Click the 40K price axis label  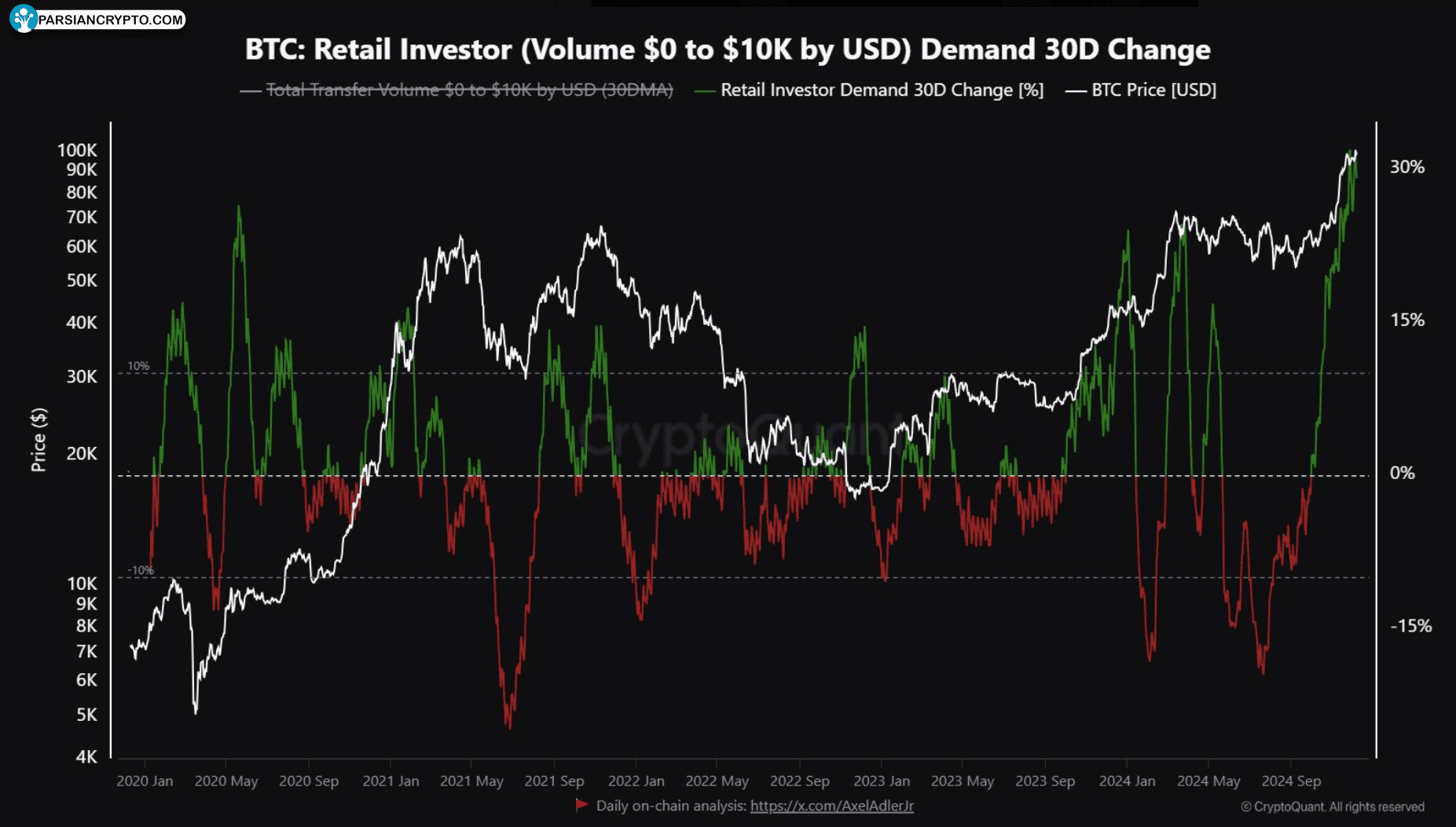tap(82, 323)
